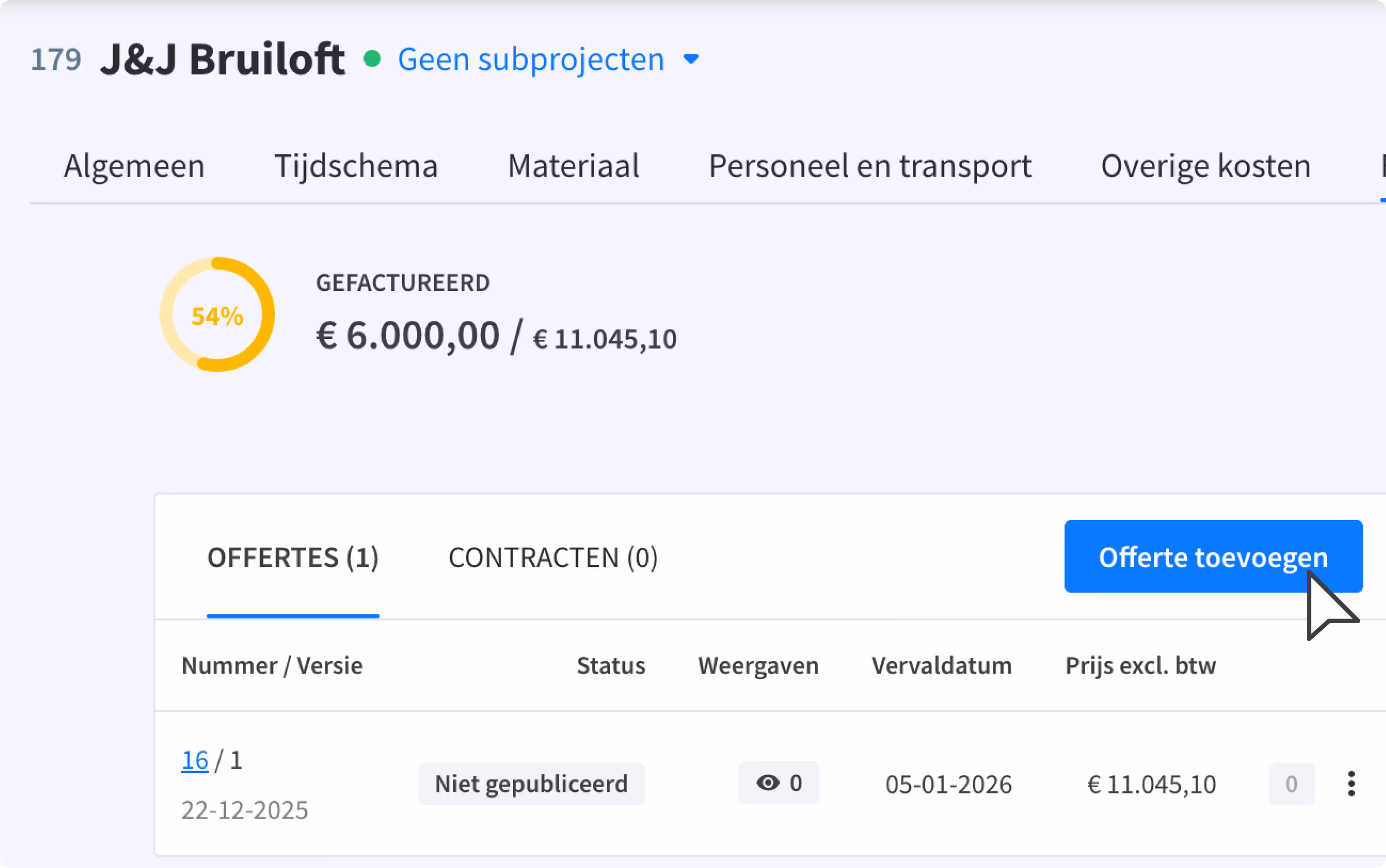This screenshot has width=1386, height=868.
Task: Click the grey 0 counter badge
Action: [1291, 784]
